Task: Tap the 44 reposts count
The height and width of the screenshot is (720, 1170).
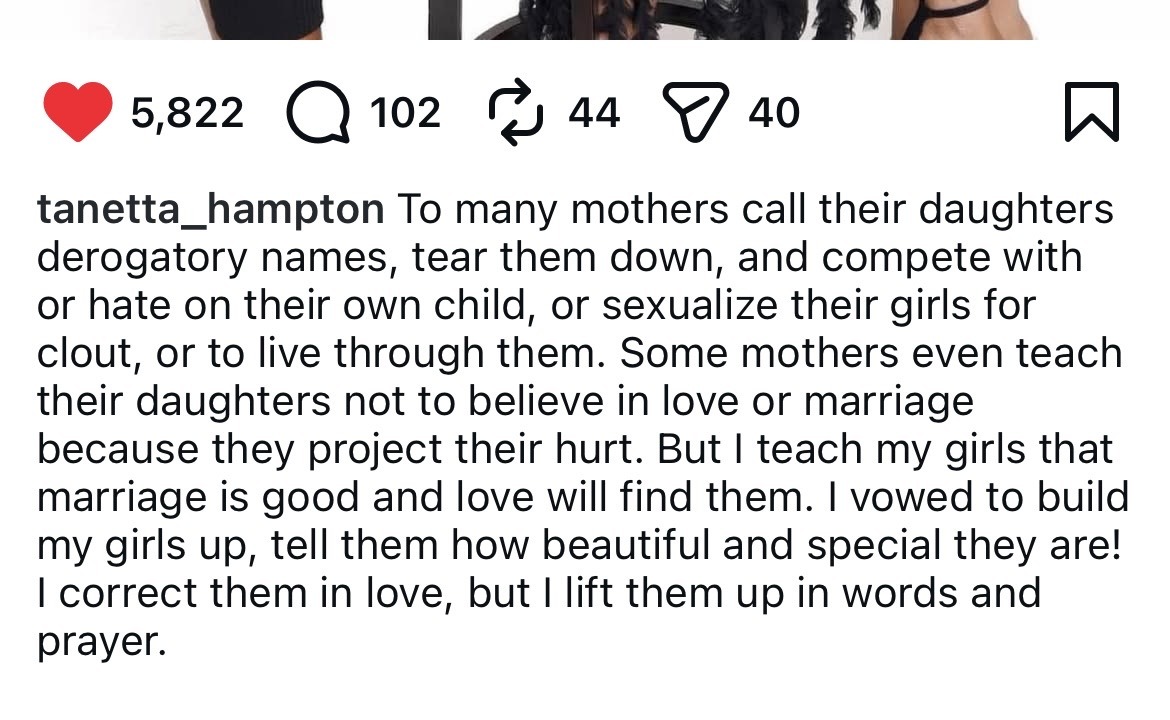Action: [594, 113]
